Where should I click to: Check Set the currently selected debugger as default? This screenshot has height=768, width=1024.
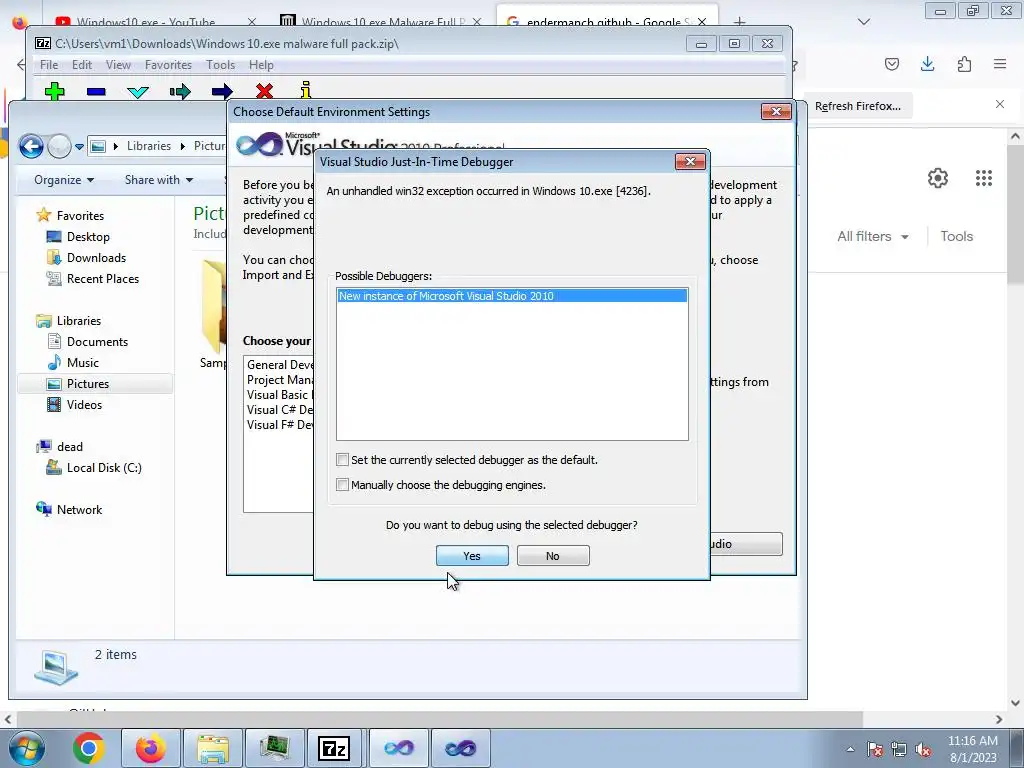pos(342,460)
